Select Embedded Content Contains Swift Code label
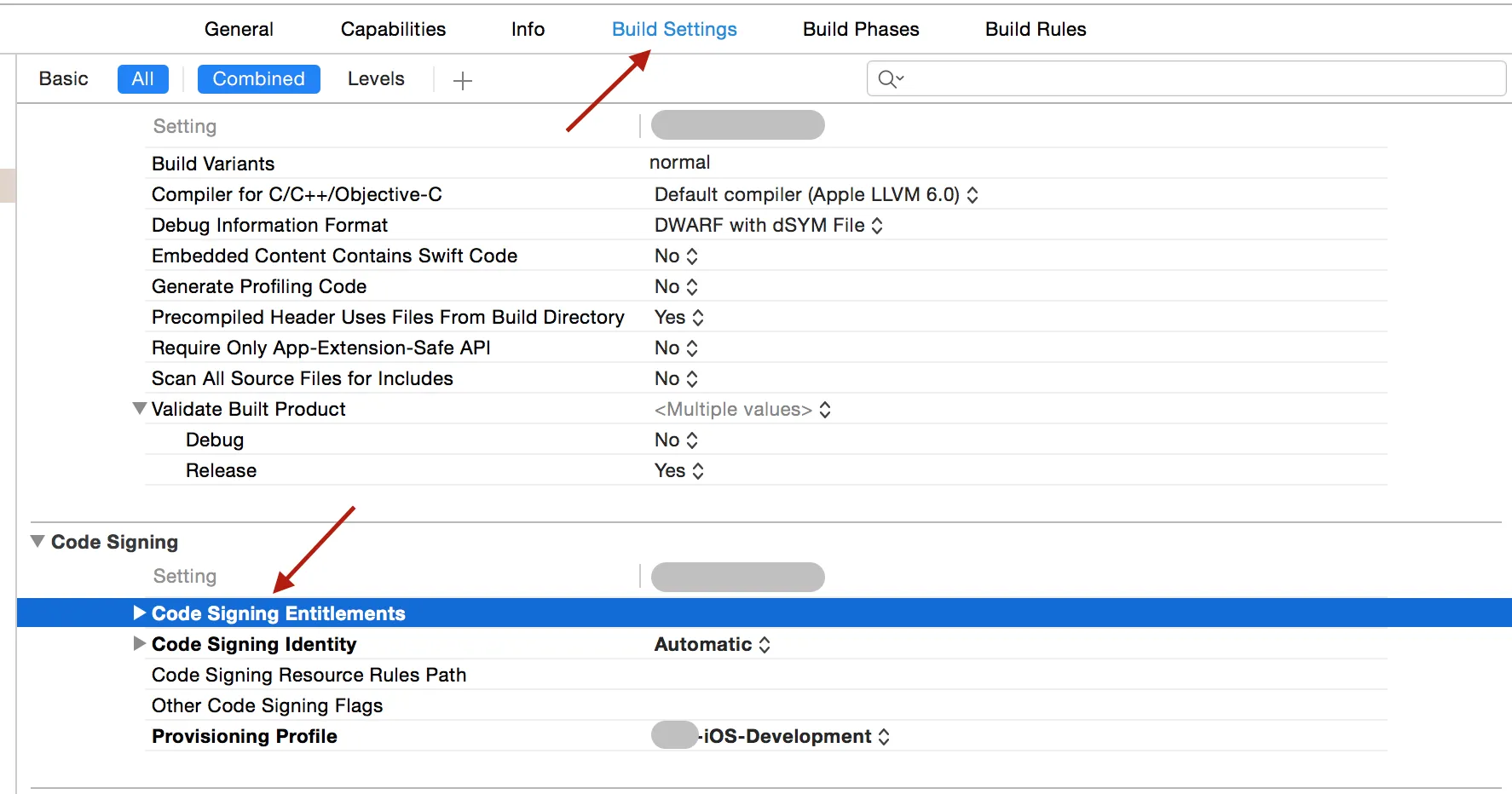The height and width of the screenshot is (794, 1512). click(x=334, y=256)
